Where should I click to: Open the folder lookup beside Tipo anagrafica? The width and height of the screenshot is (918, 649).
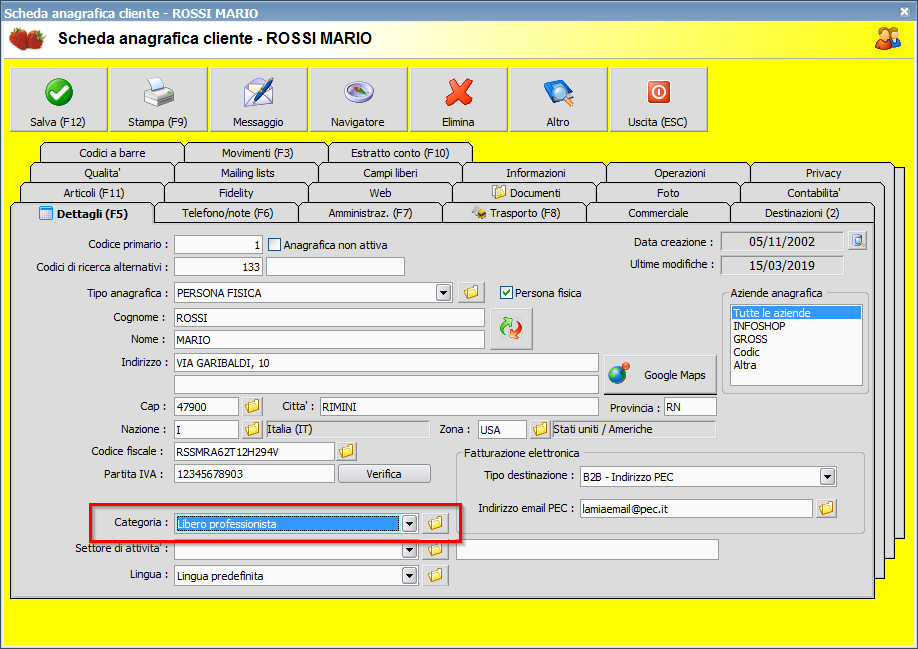click(471, 292)
